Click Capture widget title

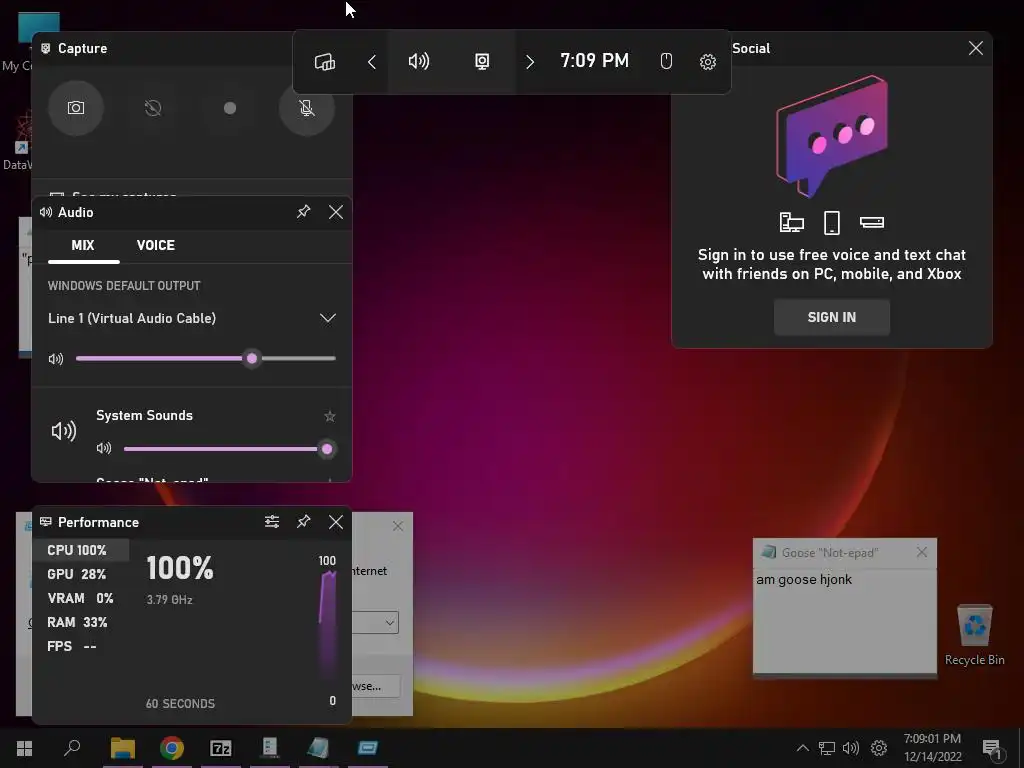[82, 48]
